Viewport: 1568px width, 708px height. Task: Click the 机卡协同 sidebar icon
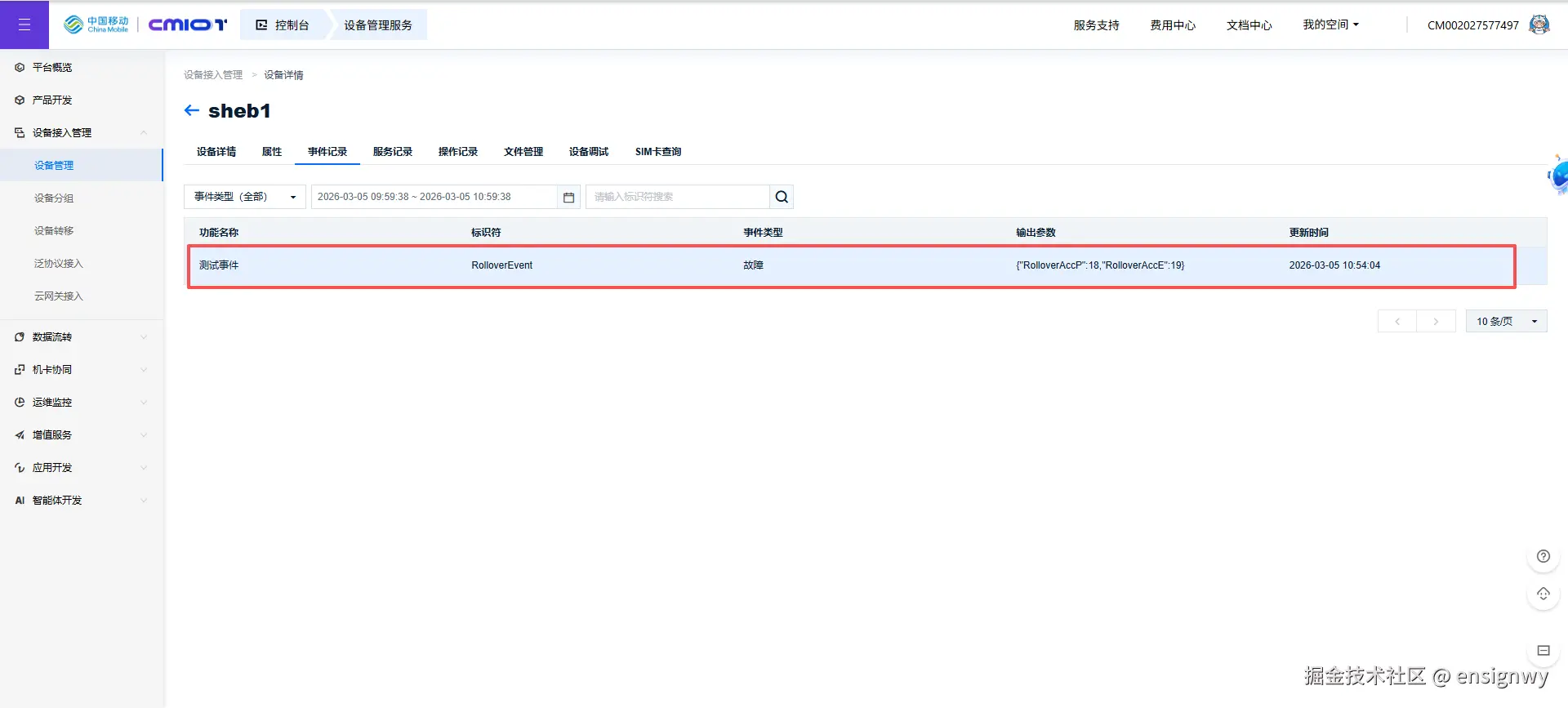[x=20, y=369]
